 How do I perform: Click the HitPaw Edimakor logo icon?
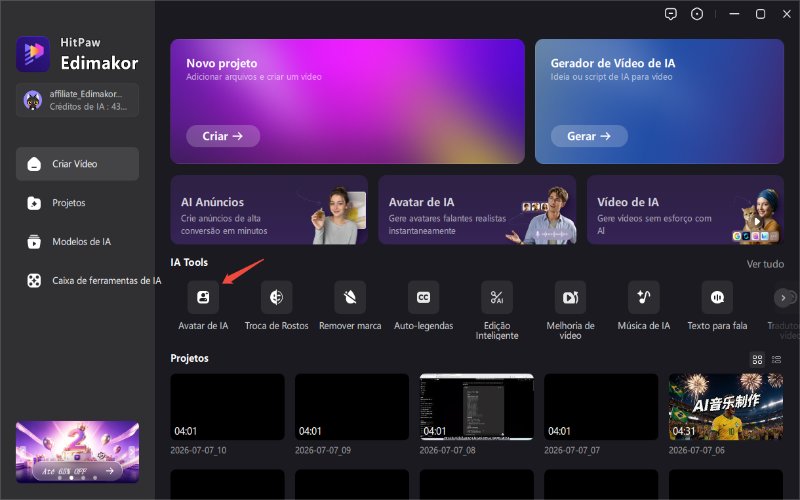click(x=33, y=54)
